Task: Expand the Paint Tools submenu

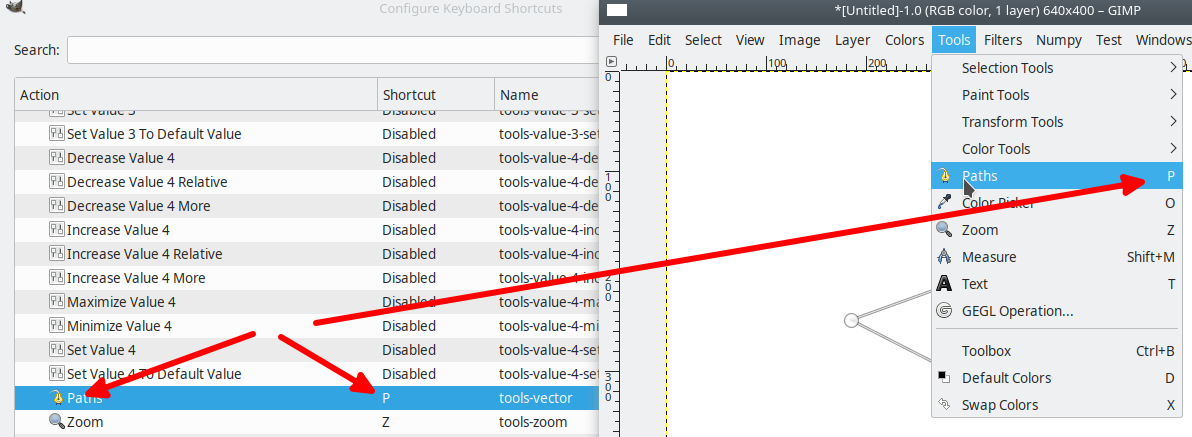Action: (1057, 95)
